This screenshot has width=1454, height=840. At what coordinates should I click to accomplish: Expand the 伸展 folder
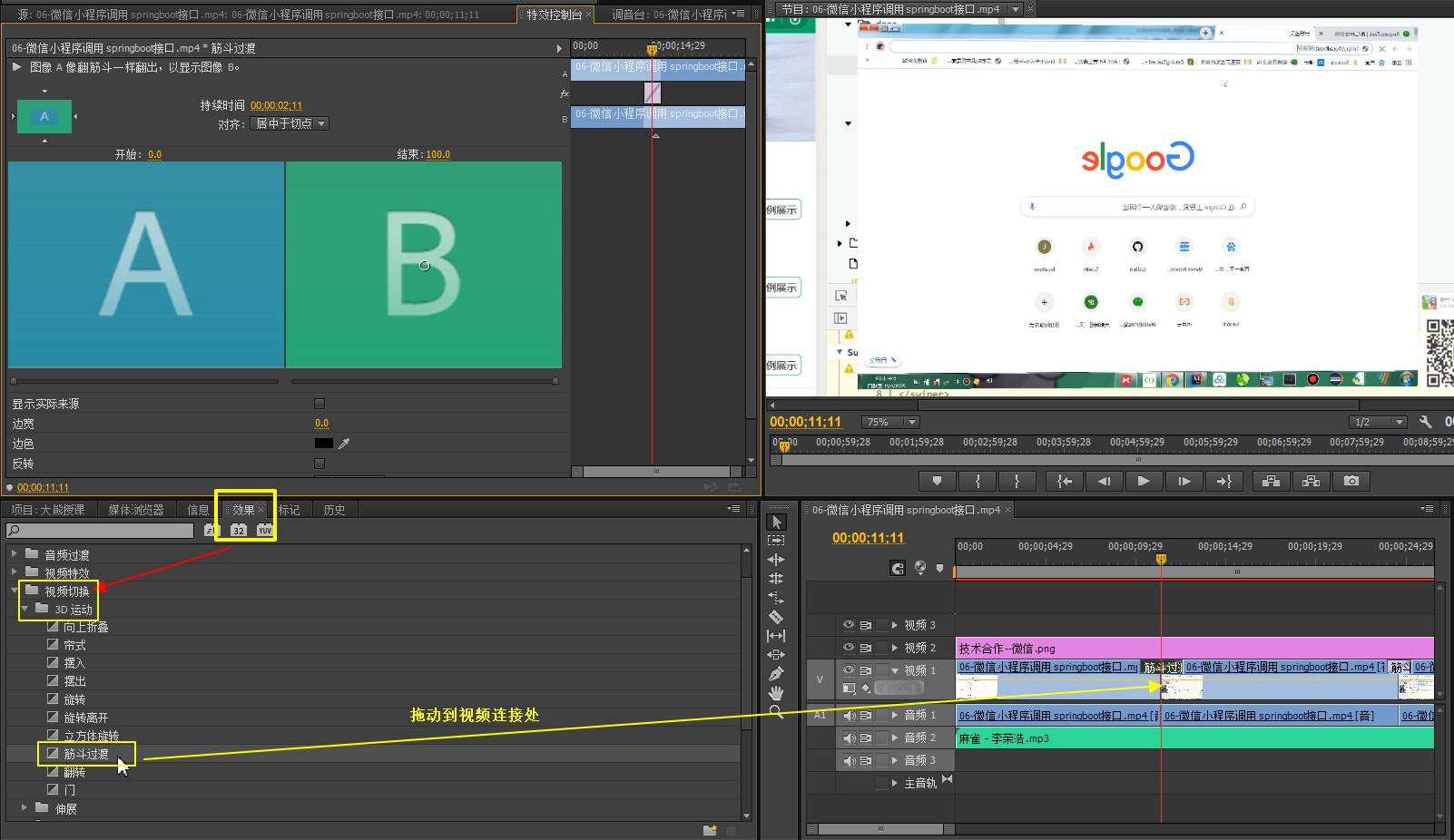click(25, 806)
